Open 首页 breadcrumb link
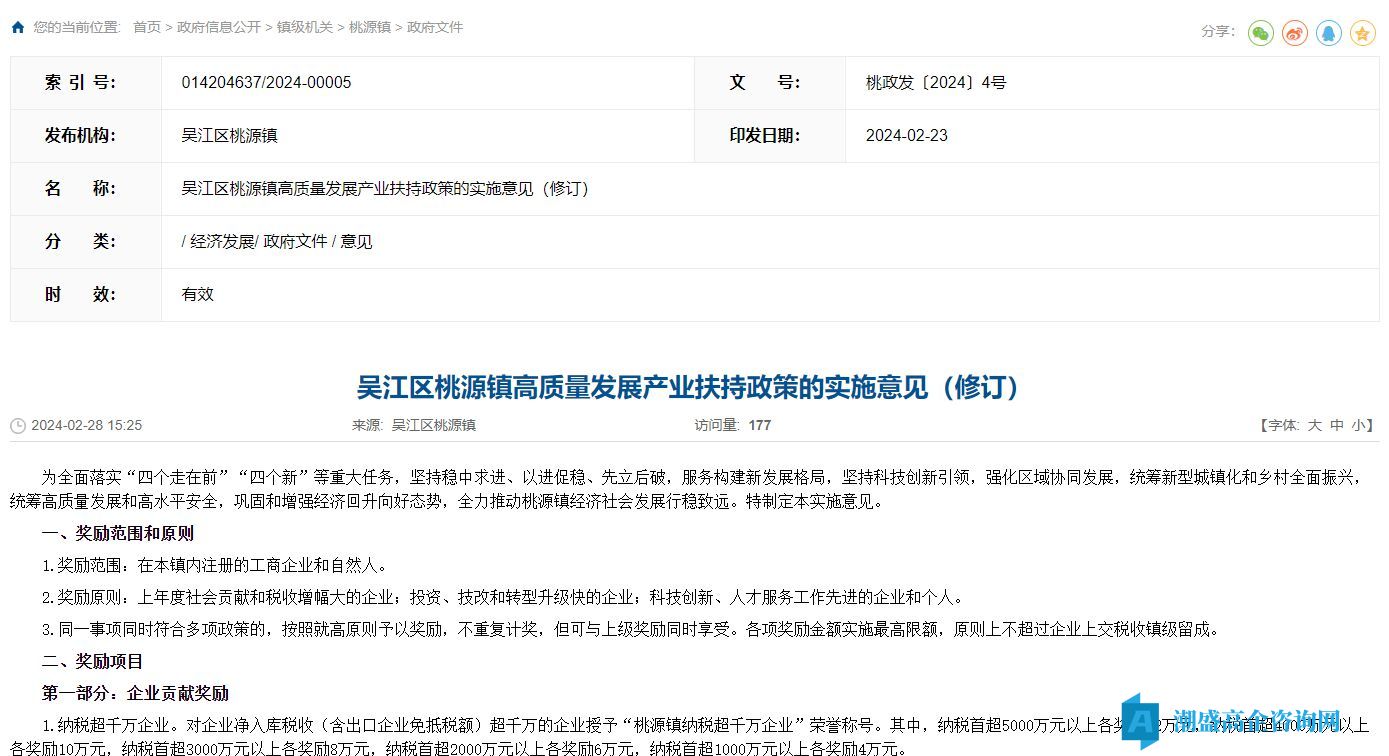The image size is (1389, 756). [x=147, y=28]
